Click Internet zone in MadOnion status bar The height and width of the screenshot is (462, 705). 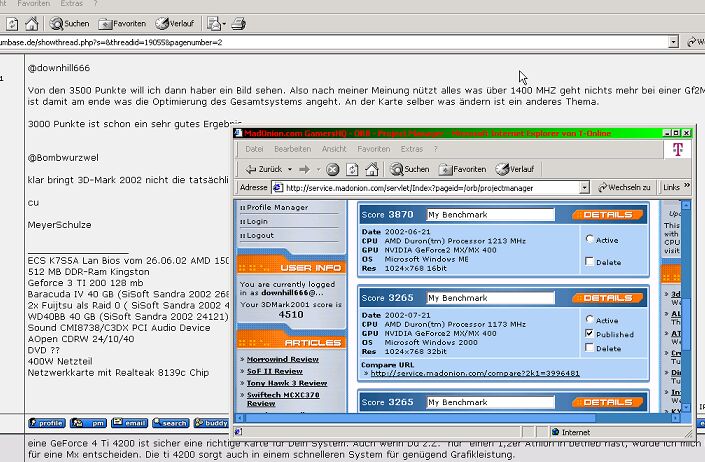tap(571, 432)
